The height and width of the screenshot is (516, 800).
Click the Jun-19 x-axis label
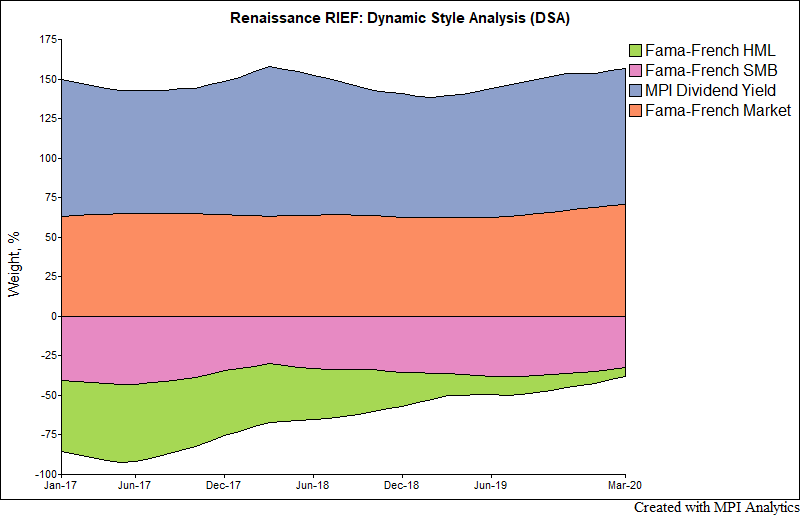(490, 485)
